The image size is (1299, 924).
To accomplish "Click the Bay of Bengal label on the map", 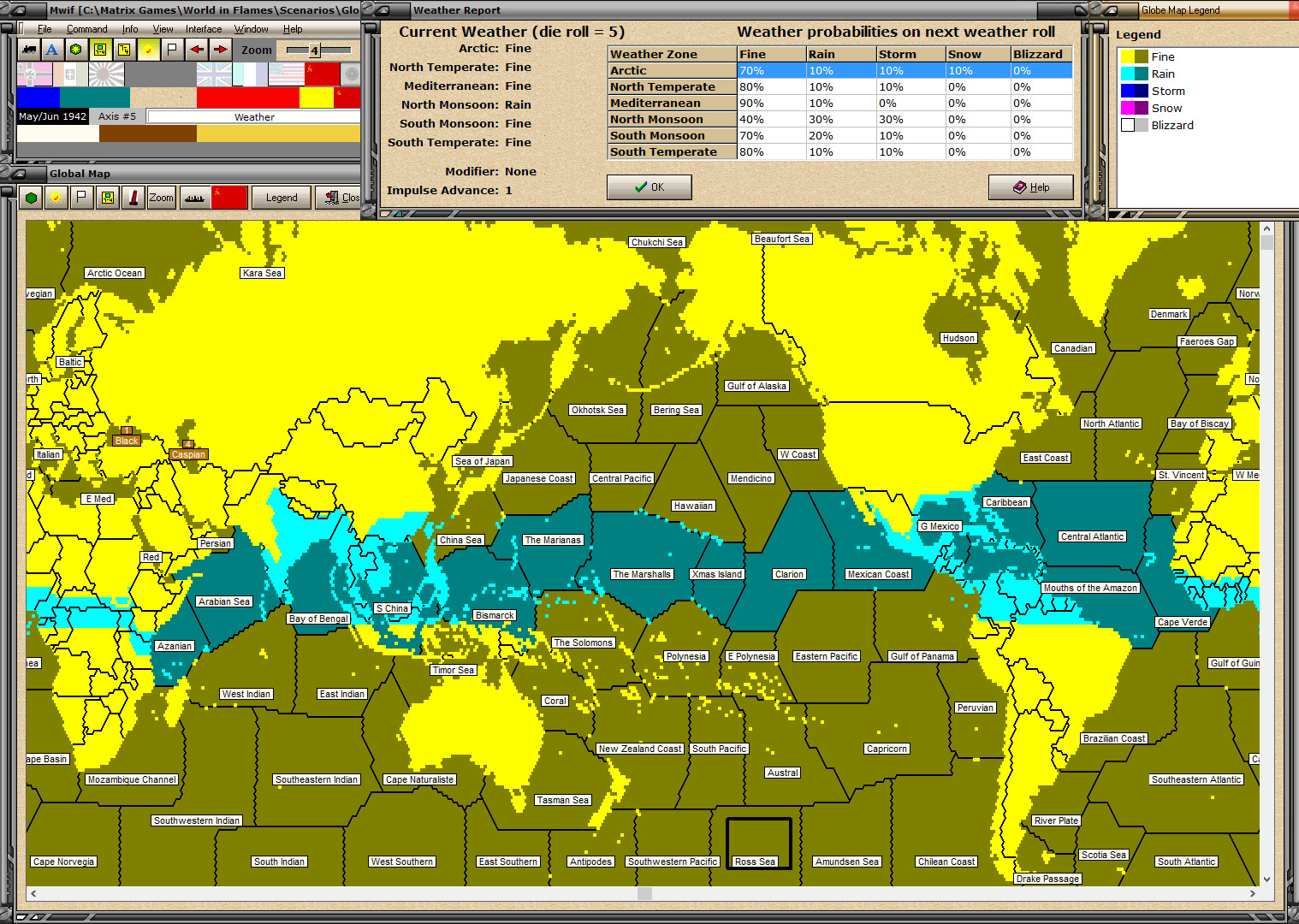I will tap(318, 619).
